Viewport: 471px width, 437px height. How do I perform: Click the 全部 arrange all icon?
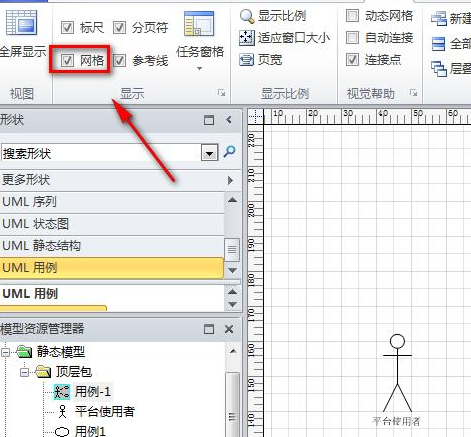[438, 44]
